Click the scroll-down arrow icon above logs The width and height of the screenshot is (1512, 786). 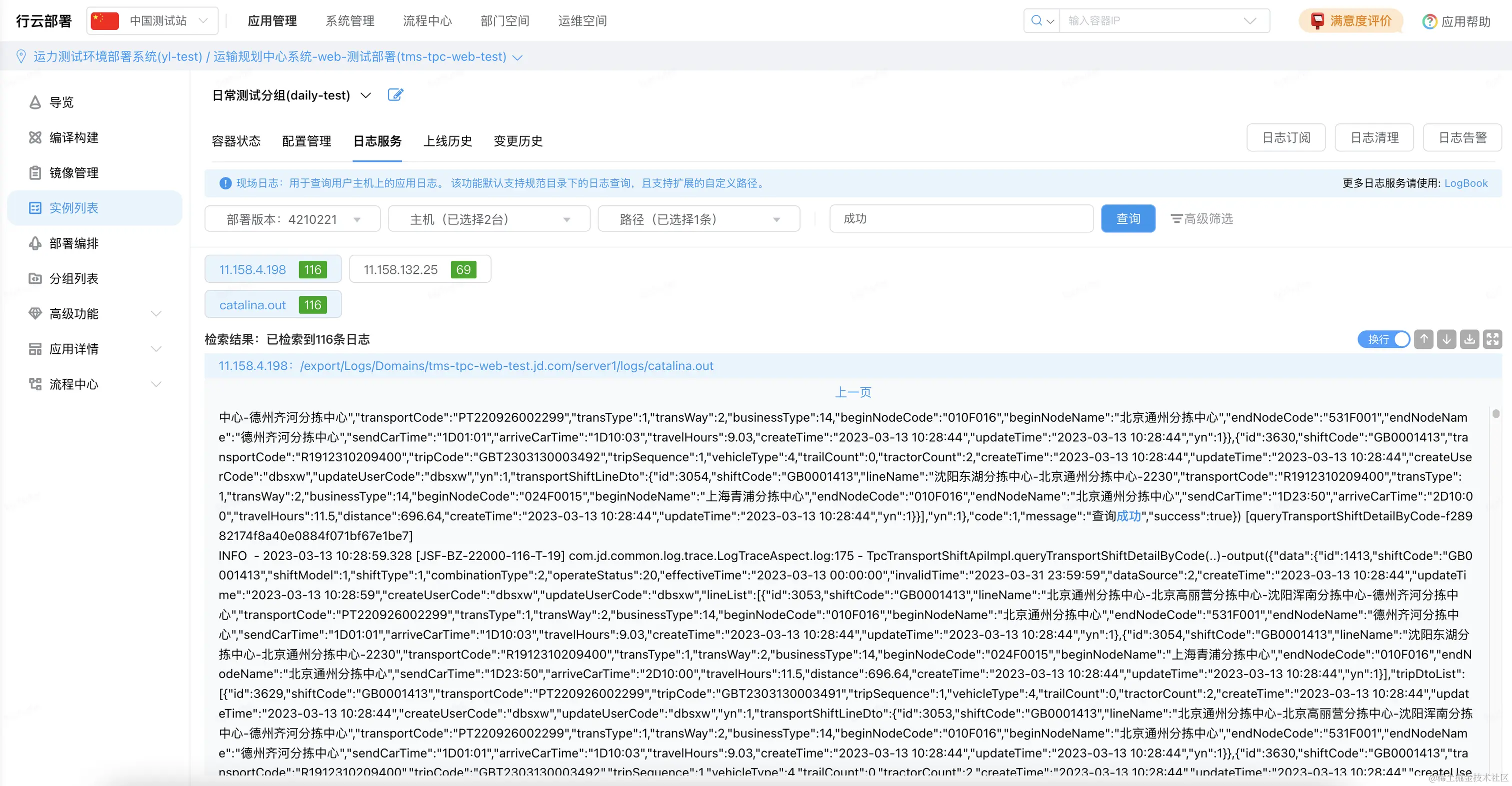click(x=1446, y=339)
